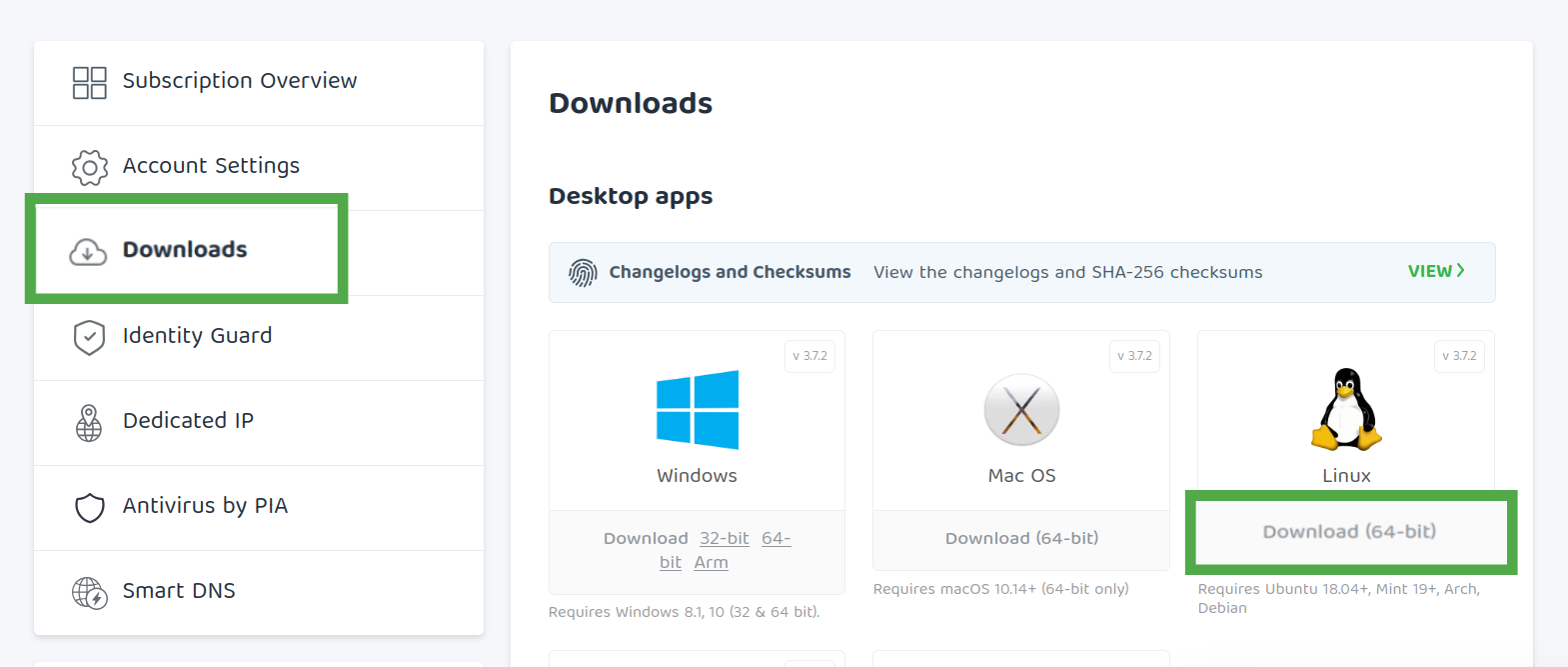Open Antivirus by PIA page
The image size is (1568, 667).
259,508
